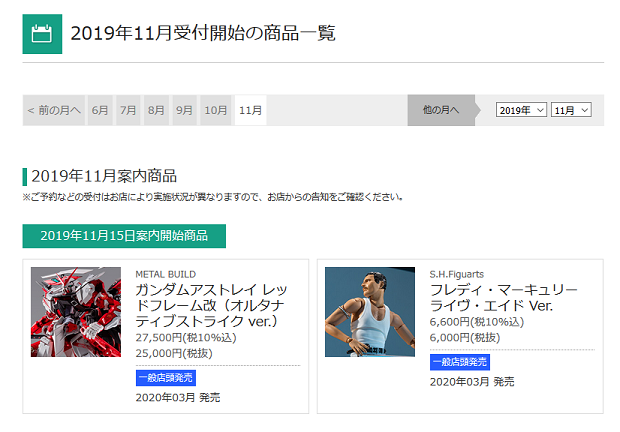The width and height of the screenshot is (620, 432).
Task: Click the 2019年11月受付開始の商品一覧 page title
Action: [x=203, y=33]
